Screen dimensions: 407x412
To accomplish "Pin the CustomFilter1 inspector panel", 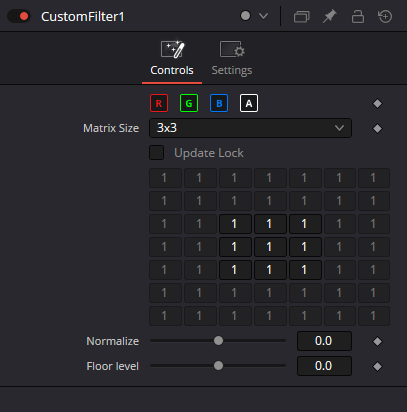I will 329,16.
